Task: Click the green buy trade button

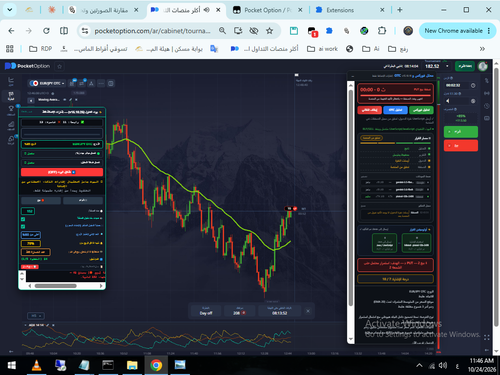Action: click(461, 132)
